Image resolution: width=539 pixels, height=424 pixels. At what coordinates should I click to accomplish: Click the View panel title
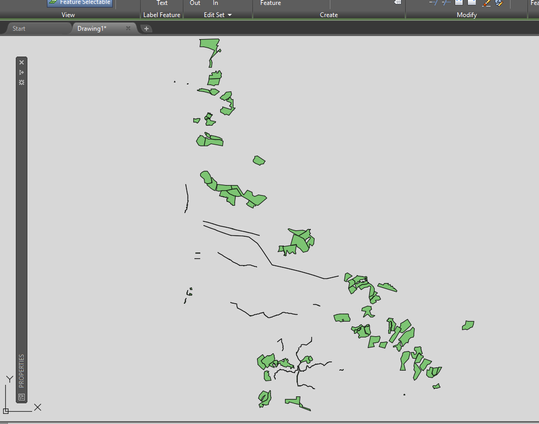[68, 15]
